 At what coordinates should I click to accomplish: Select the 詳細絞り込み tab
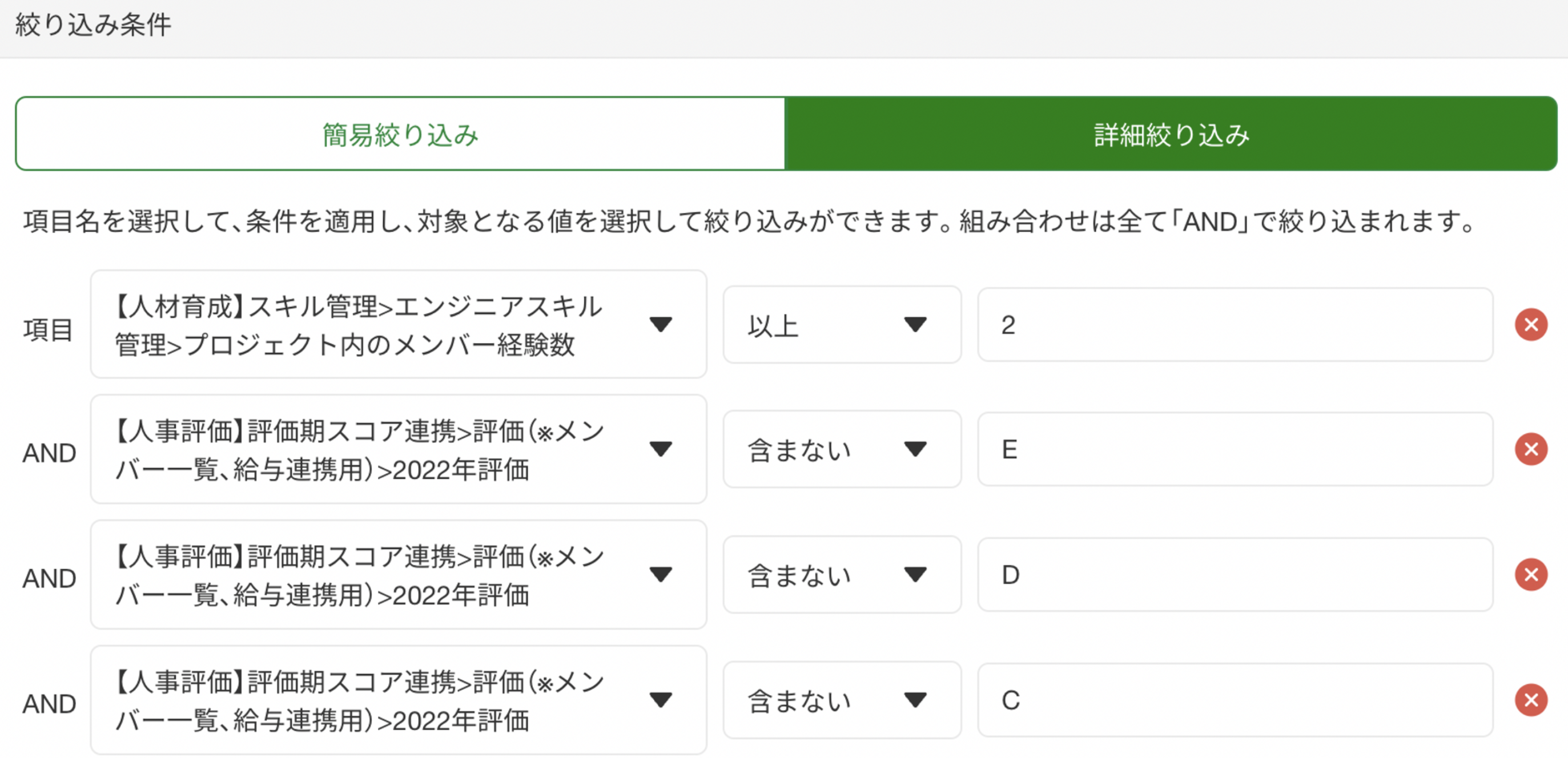(1171, 134)
